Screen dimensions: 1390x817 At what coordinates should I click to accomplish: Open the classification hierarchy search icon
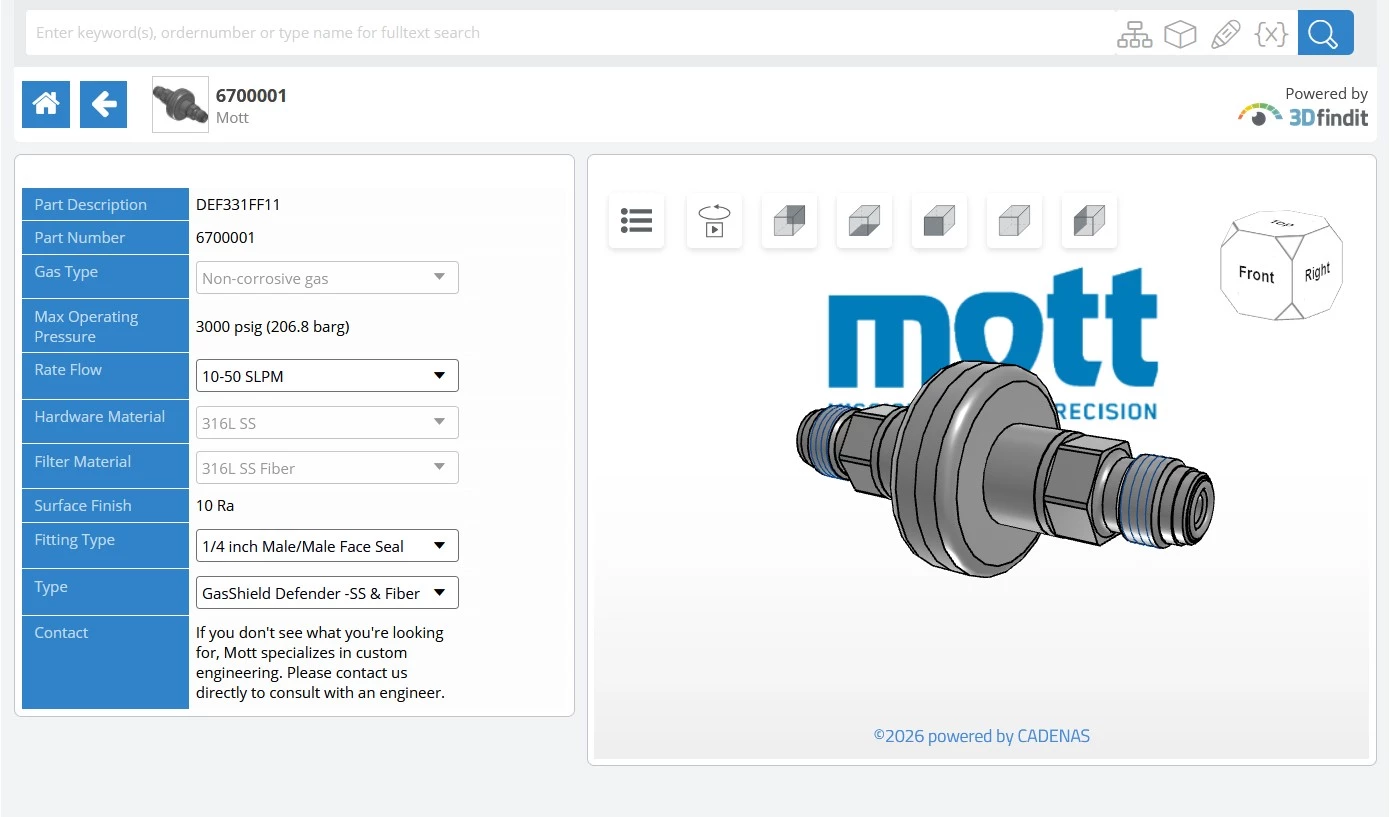click(x=1135, y=34)
